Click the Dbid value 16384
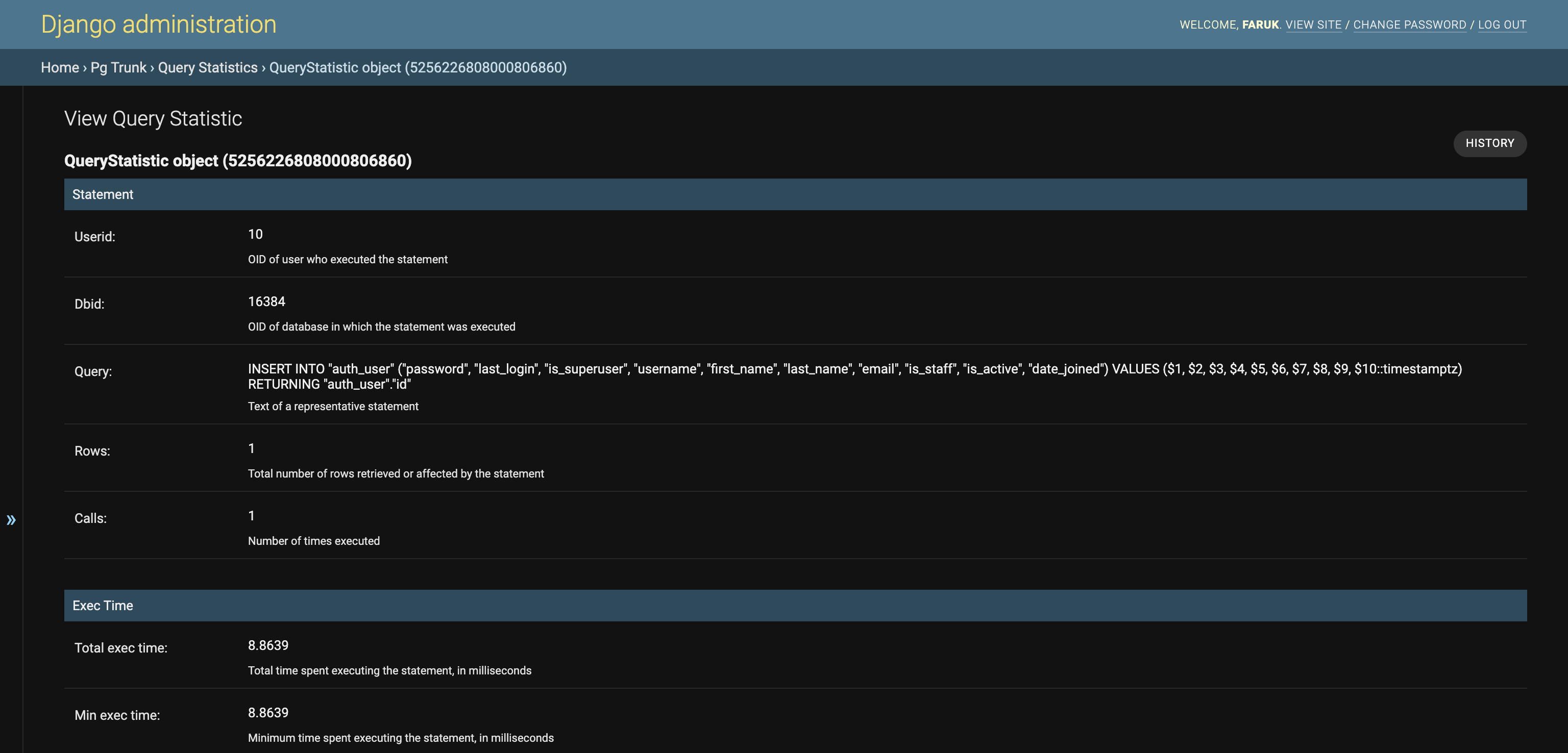 point(266,300)
